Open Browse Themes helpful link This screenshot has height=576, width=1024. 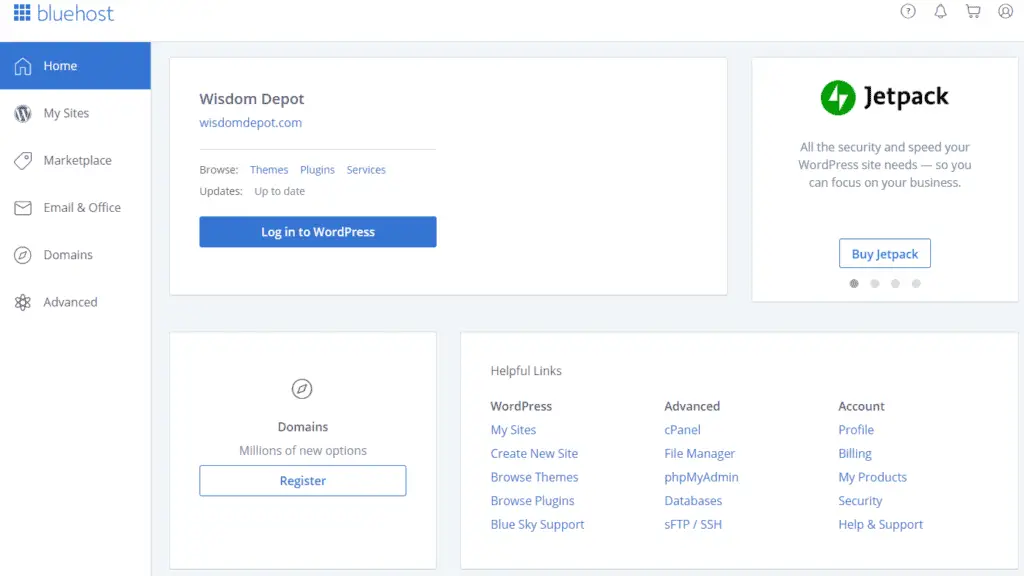click(534, 477)
